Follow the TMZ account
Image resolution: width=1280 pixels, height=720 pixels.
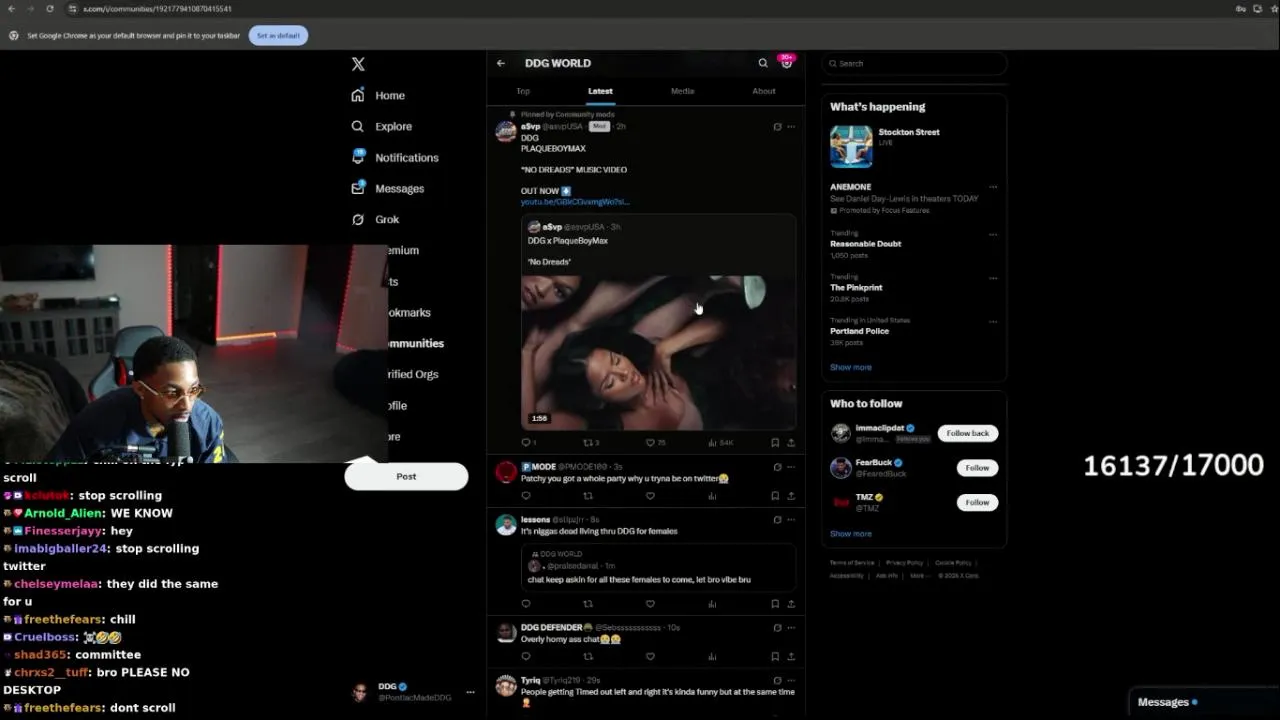point(977,503)
